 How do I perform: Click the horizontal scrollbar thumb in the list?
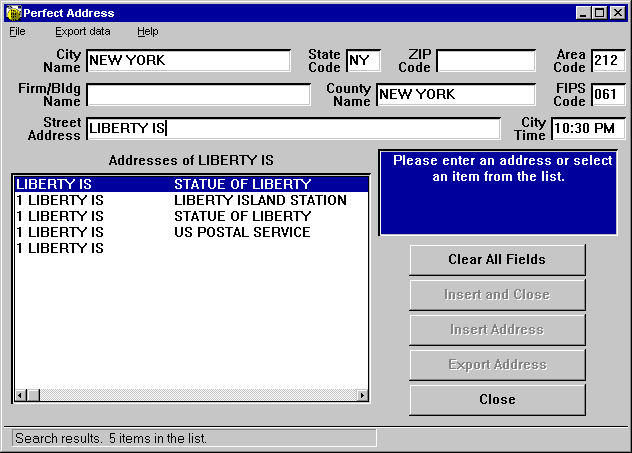[x=33, y=395]
